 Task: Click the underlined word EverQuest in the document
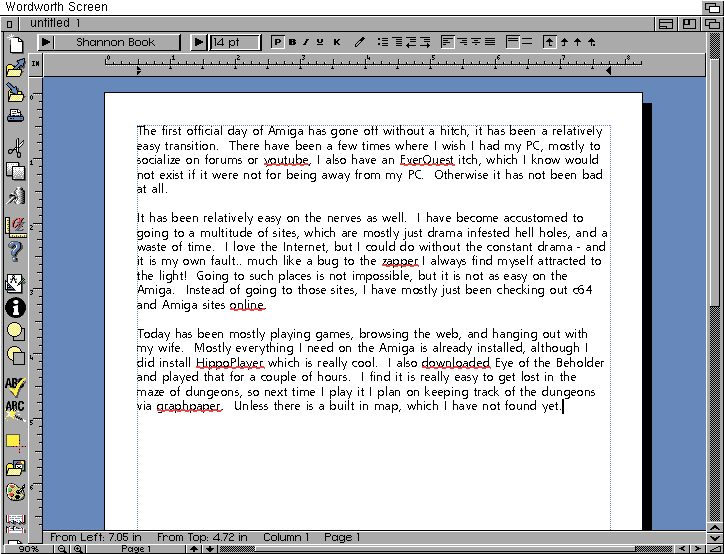[x=427, y=160]
